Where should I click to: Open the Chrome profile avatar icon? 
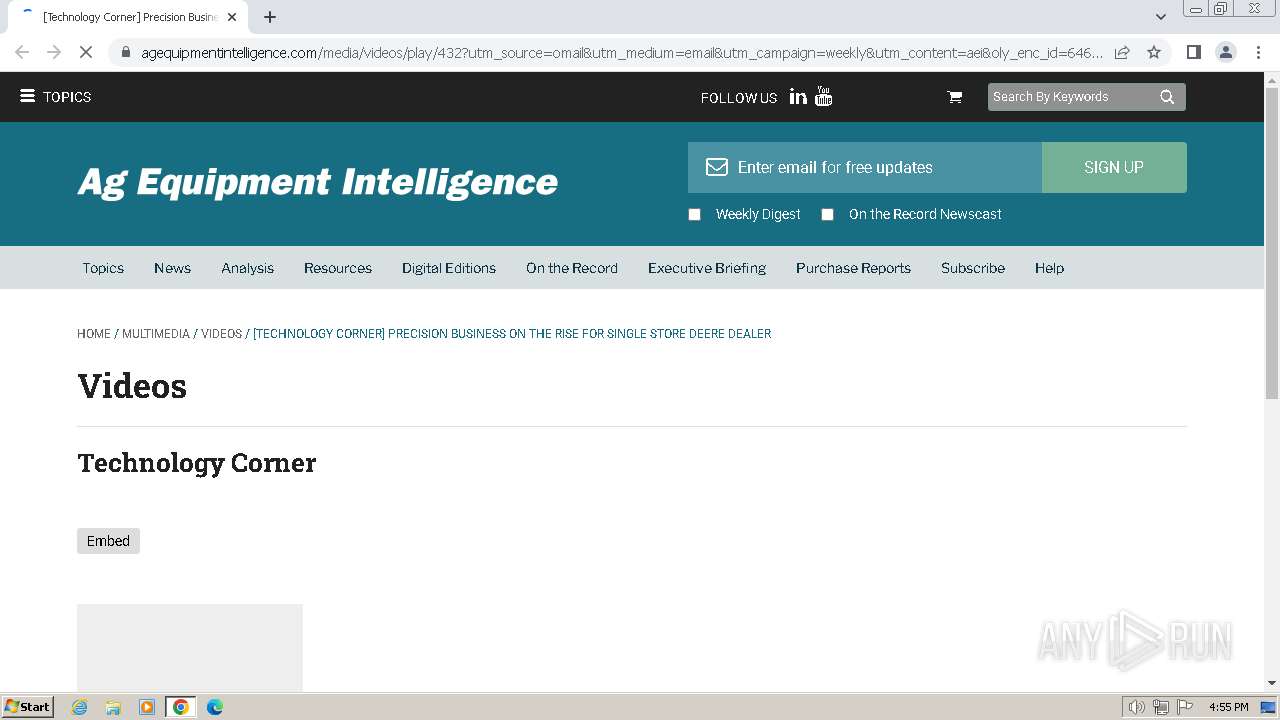[x=1226, y=52]
